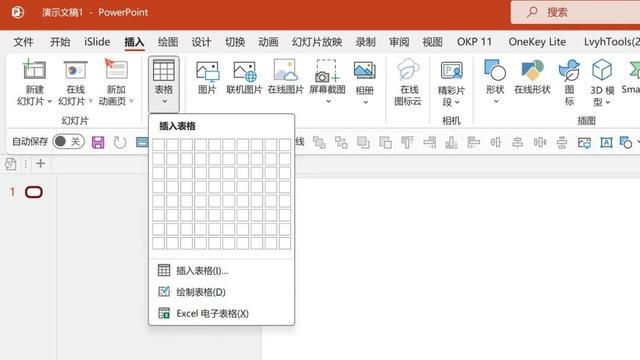Expand the 新建幻灯片 dropdown arrow
Screen dimensions: 640x360
tap(49, 101)
